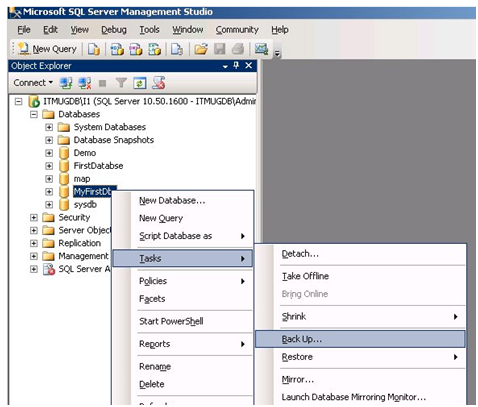The image size is (478, 407).
Task: Collapse the ITMUGDB\I1 server node
Action: [x=19, y=101]
